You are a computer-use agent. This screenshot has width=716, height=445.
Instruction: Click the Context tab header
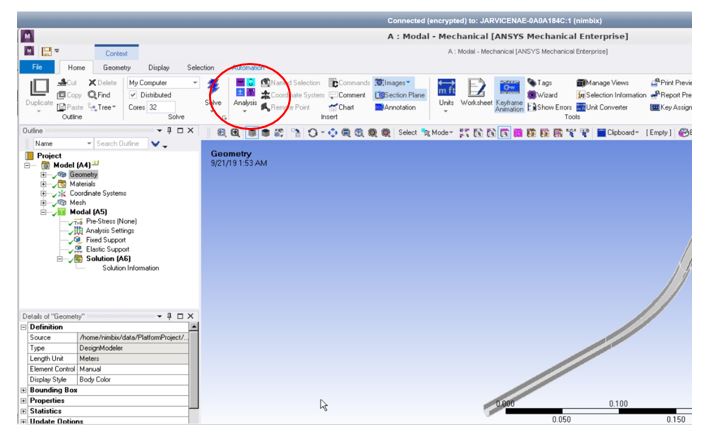pos(116,53)
